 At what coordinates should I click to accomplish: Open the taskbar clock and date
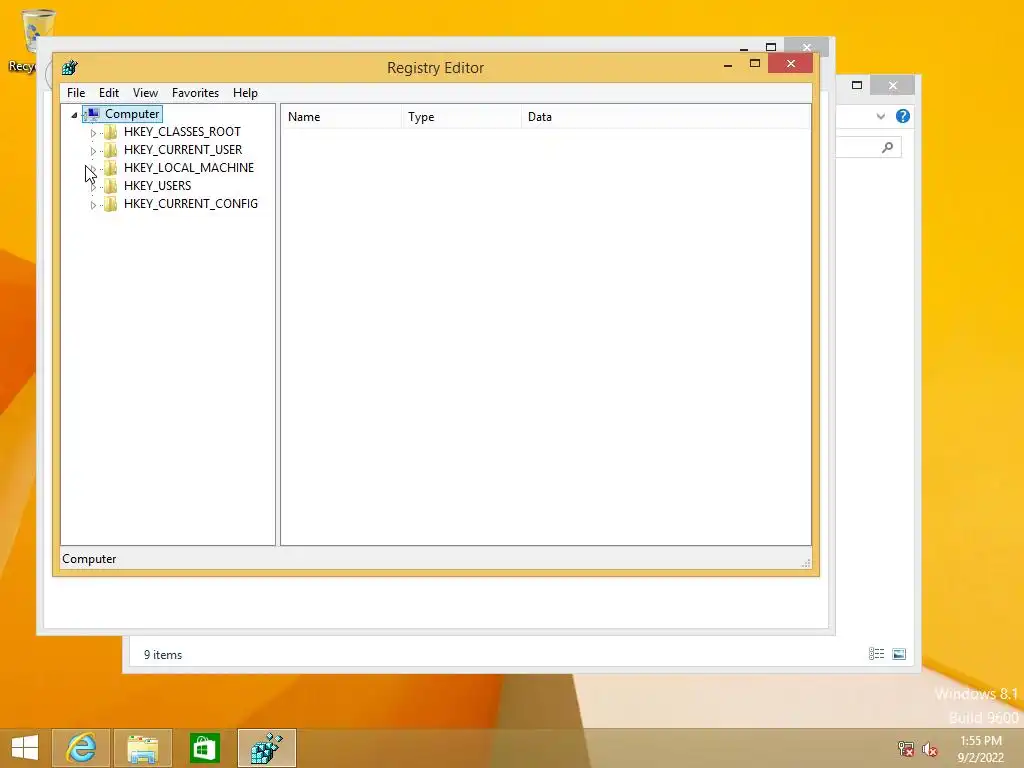coord(981,749)
